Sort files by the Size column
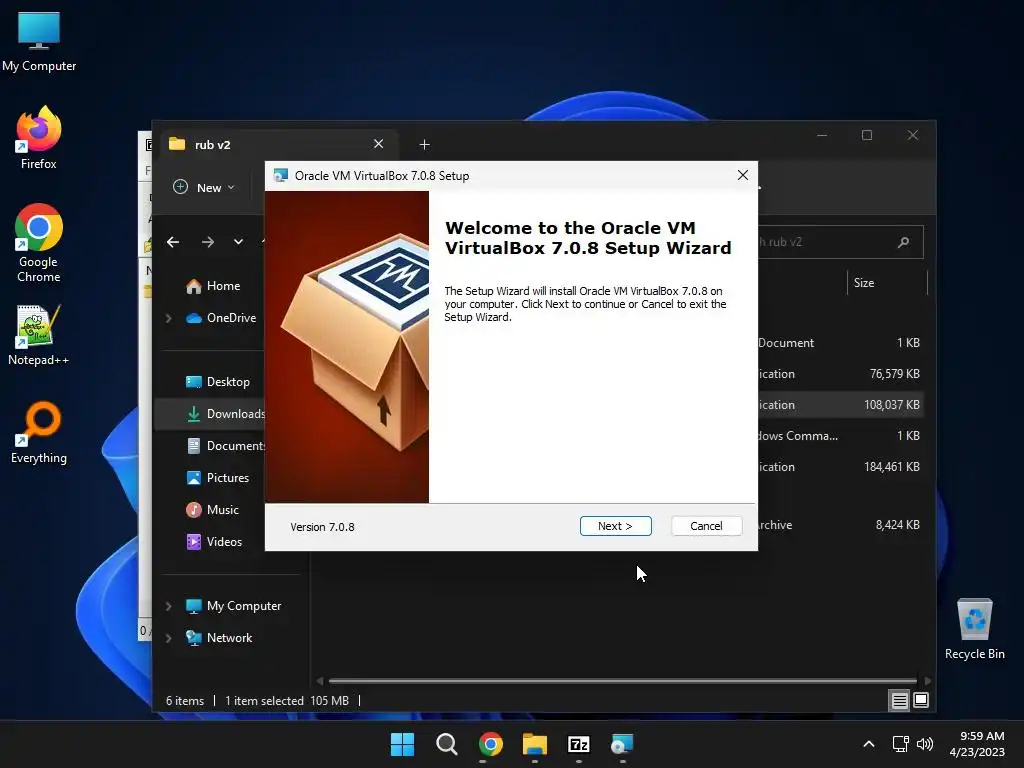The height and width of the screenshot is (768, 1024). click(887, 283)
